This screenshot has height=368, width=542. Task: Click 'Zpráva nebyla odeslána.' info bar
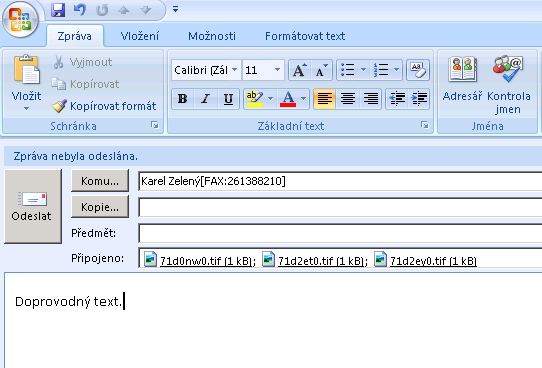(273, 156)
